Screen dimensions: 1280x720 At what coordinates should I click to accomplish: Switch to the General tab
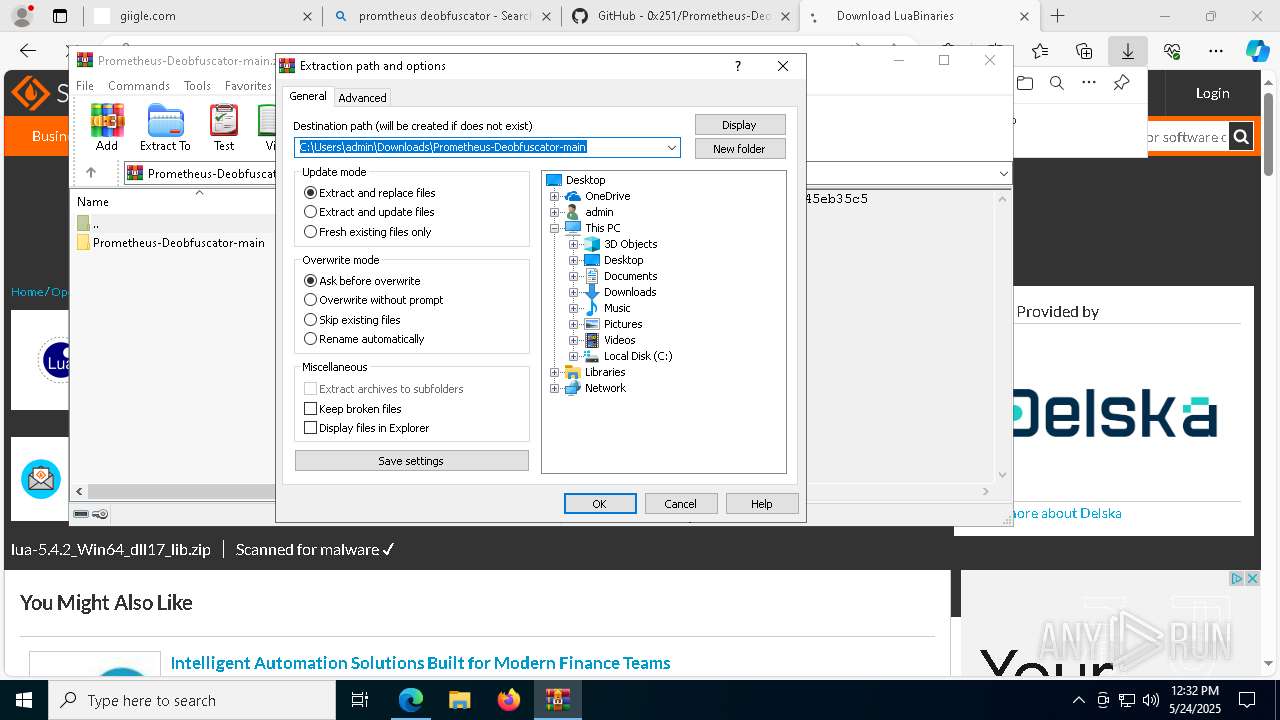308,96
